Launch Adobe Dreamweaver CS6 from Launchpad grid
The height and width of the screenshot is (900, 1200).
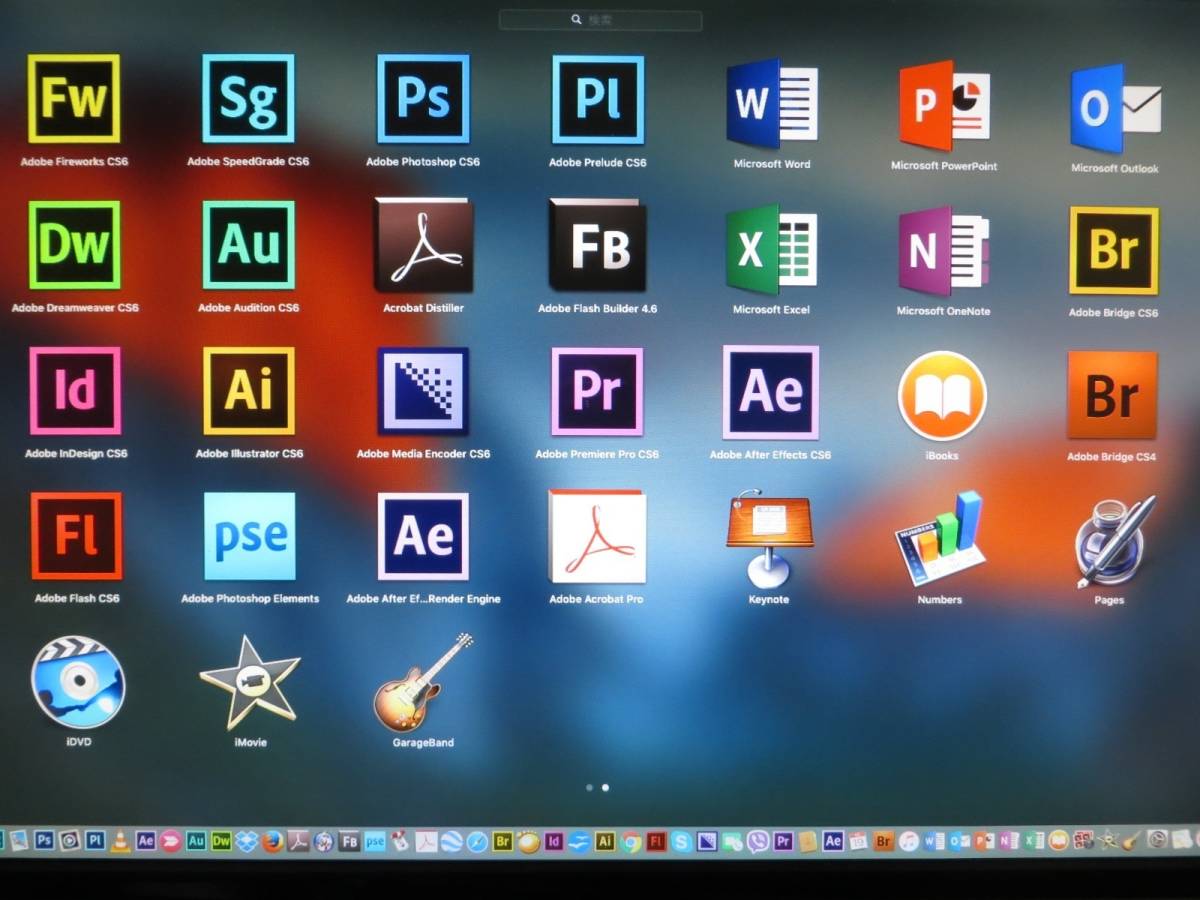[74, 244]
